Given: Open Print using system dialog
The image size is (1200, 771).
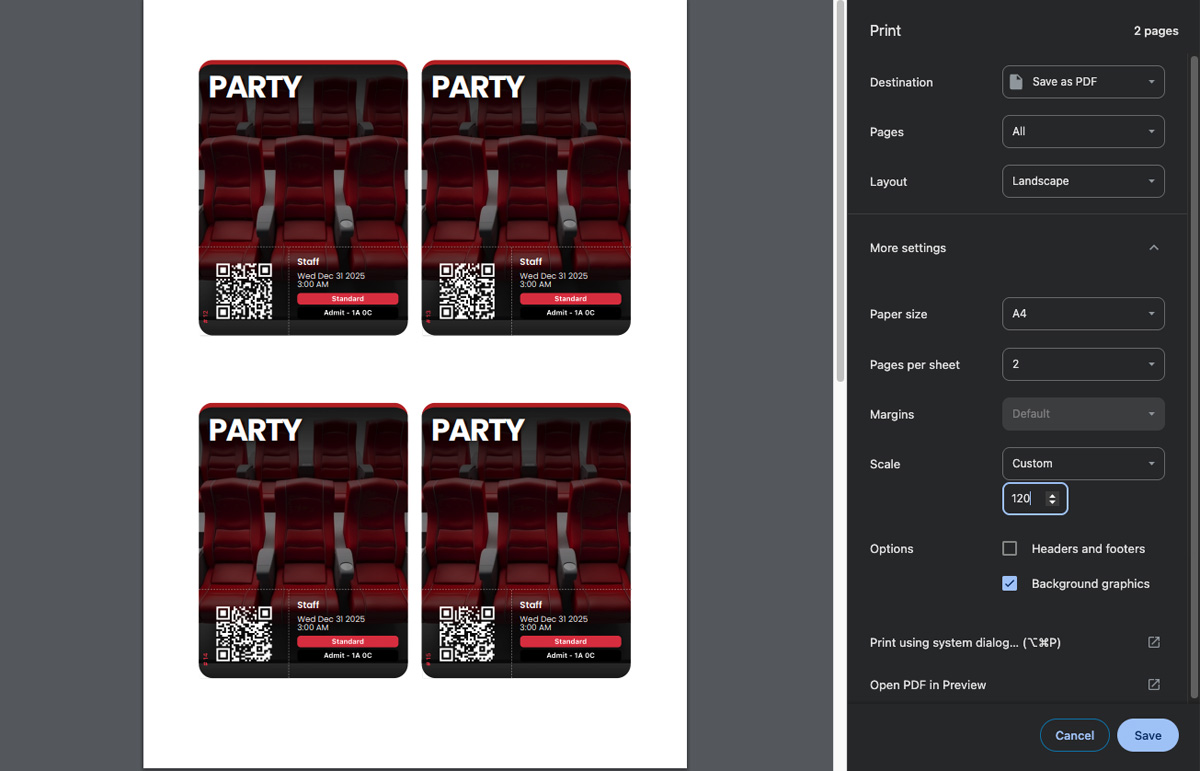Looking at the screenshot, I should click(963, 642).
